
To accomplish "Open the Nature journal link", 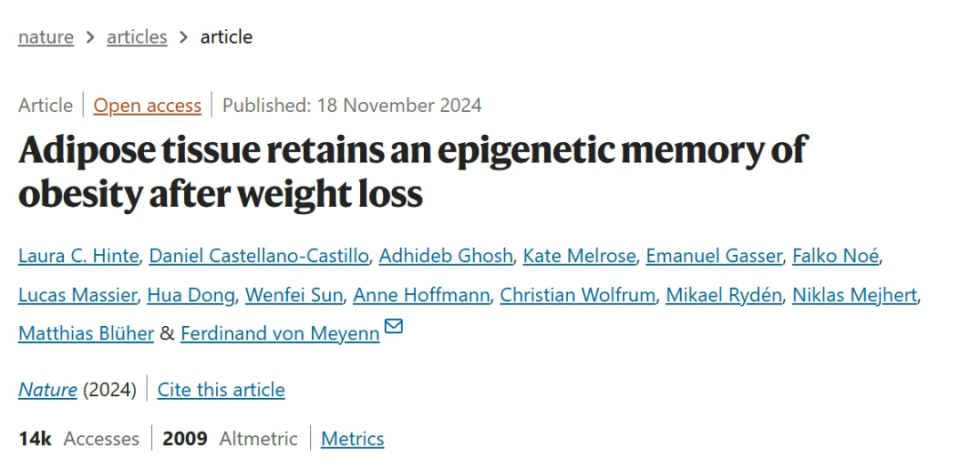I will 48,390.
